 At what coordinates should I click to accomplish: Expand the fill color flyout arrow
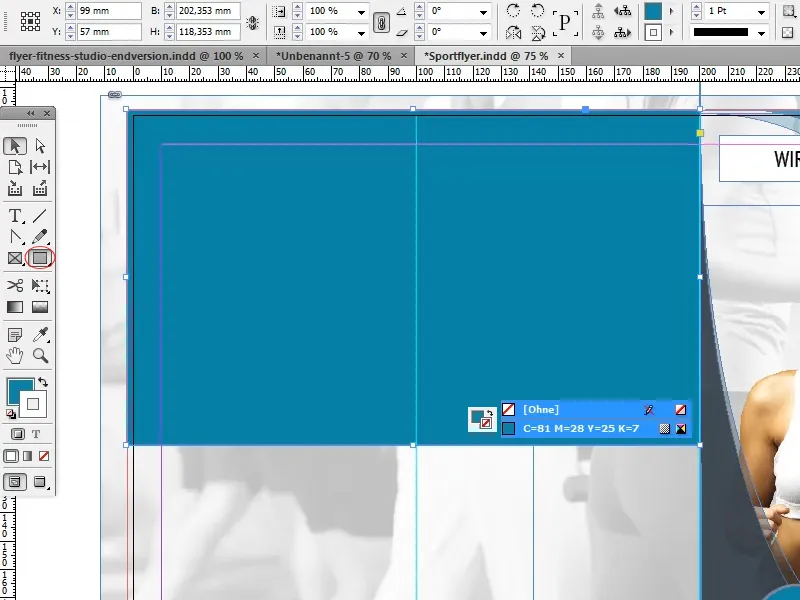[671, 11]
